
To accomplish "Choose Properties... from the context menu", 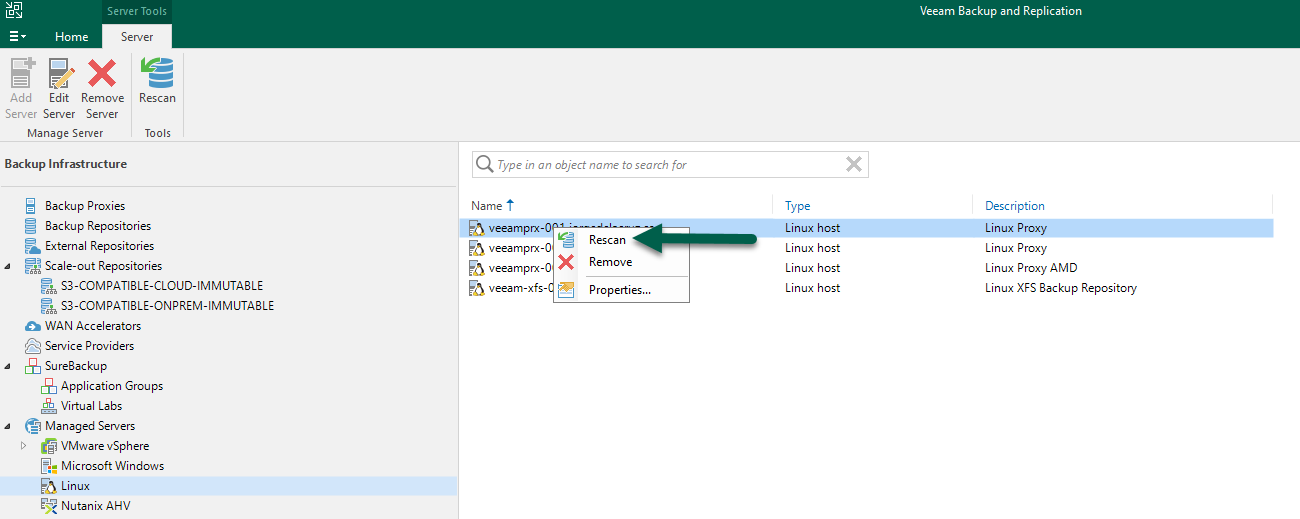I will coord(619,290).
